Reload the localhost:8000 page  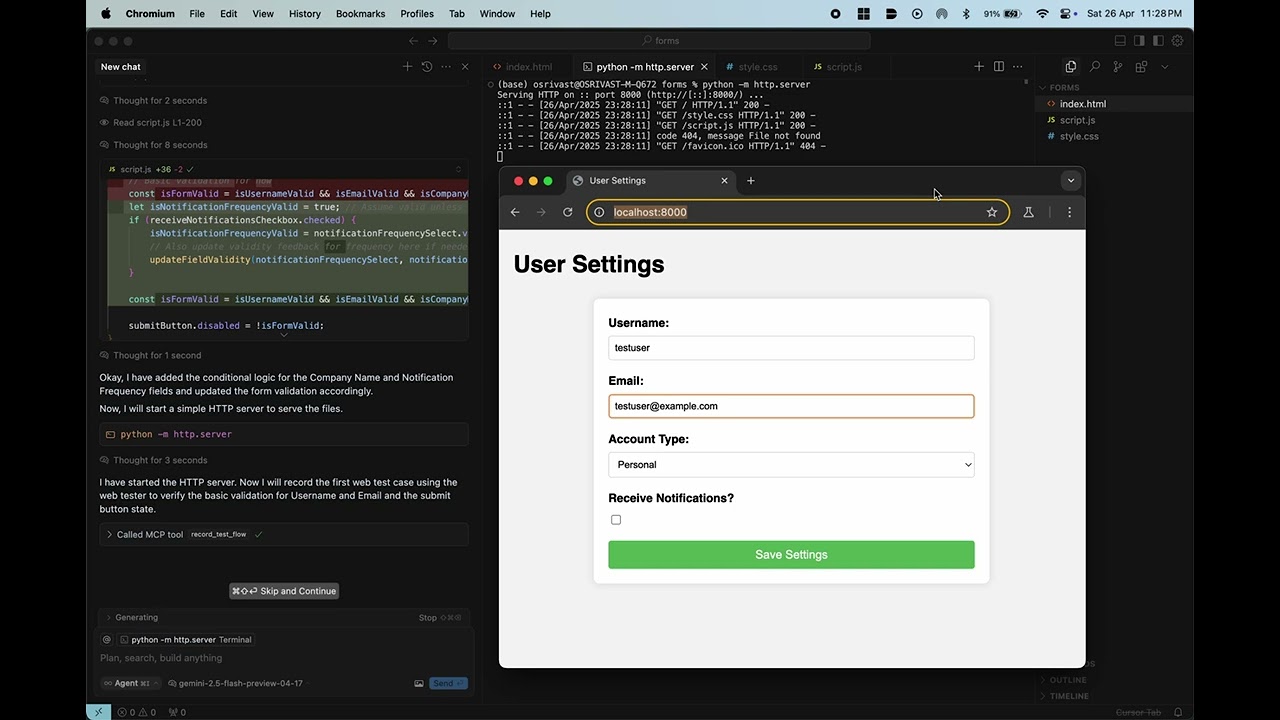coord(568,212)
